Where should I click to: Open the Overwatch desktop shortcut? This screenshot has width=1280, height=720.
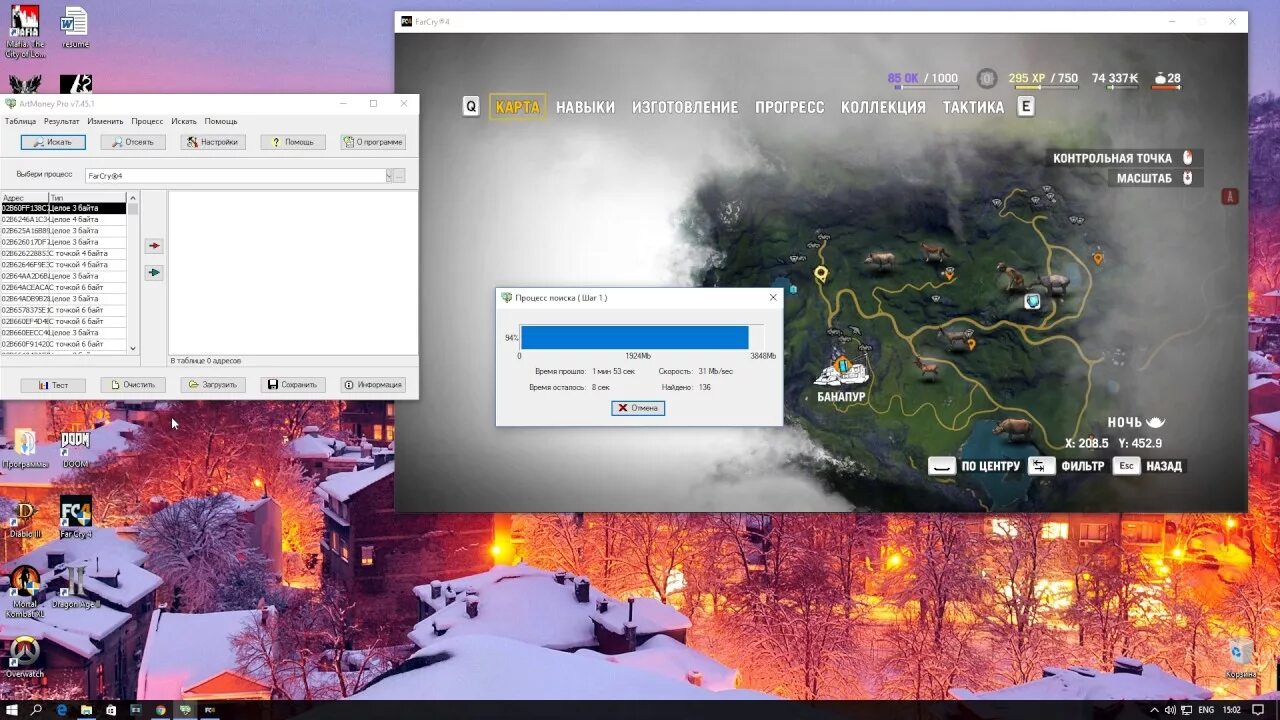[24, 656]
